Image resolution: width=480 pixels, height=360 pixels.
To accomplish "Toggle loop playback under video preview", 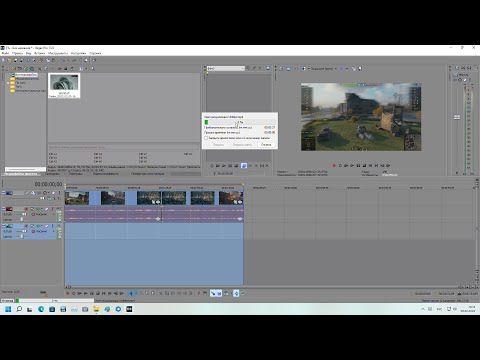I will 340,166.
